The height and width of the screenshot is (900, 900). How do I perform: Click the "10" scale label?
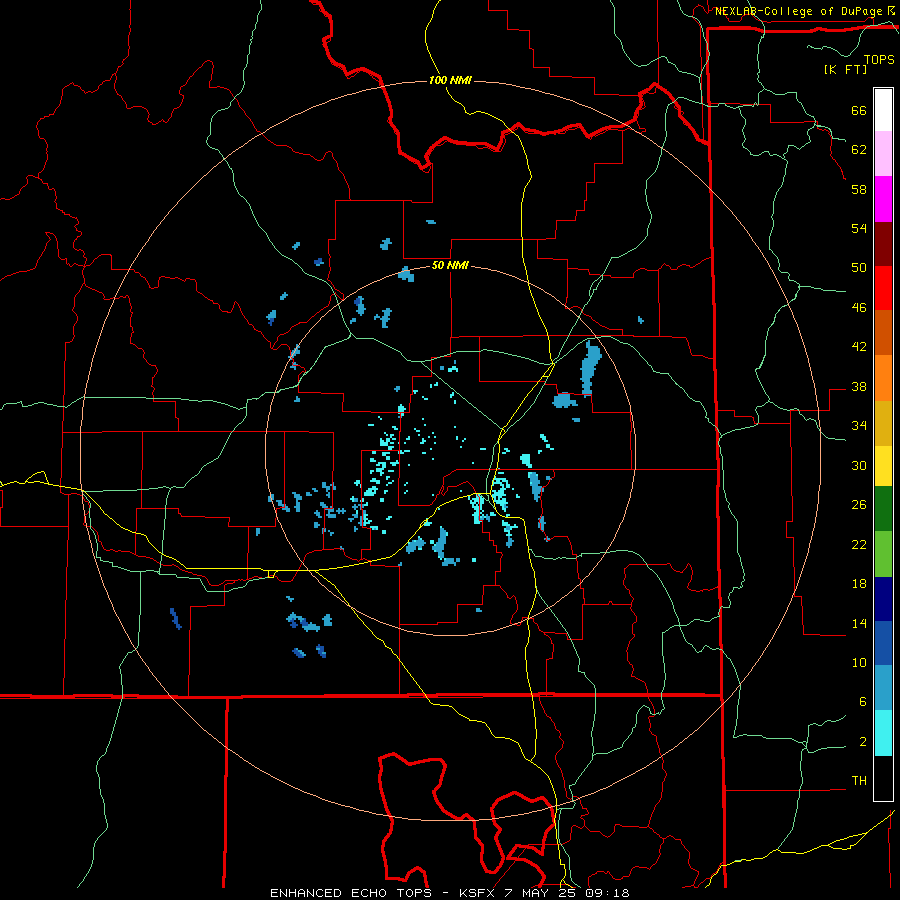pos(859,663)
